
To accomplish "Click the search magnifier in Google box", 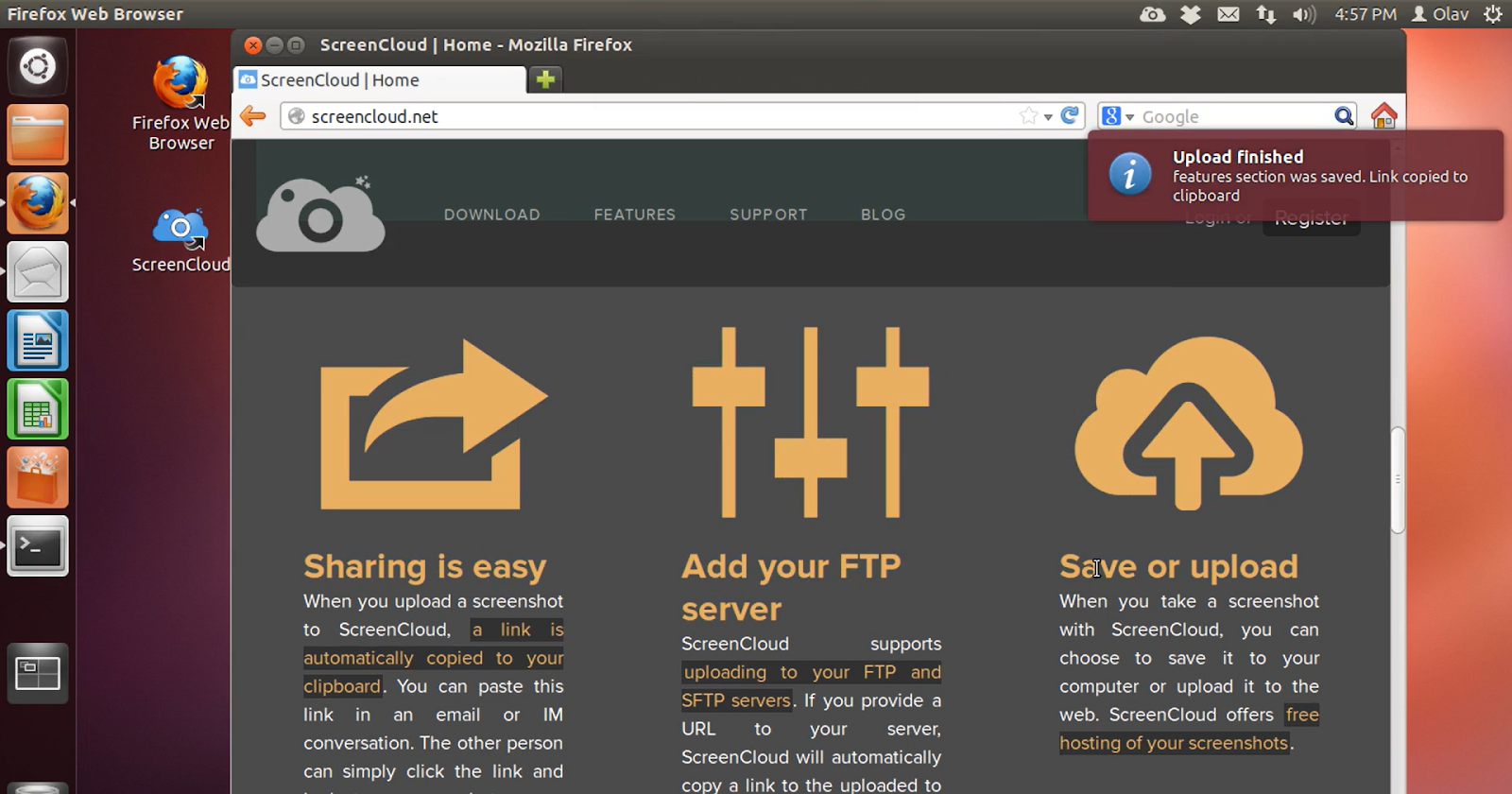I will (1344, 116).
